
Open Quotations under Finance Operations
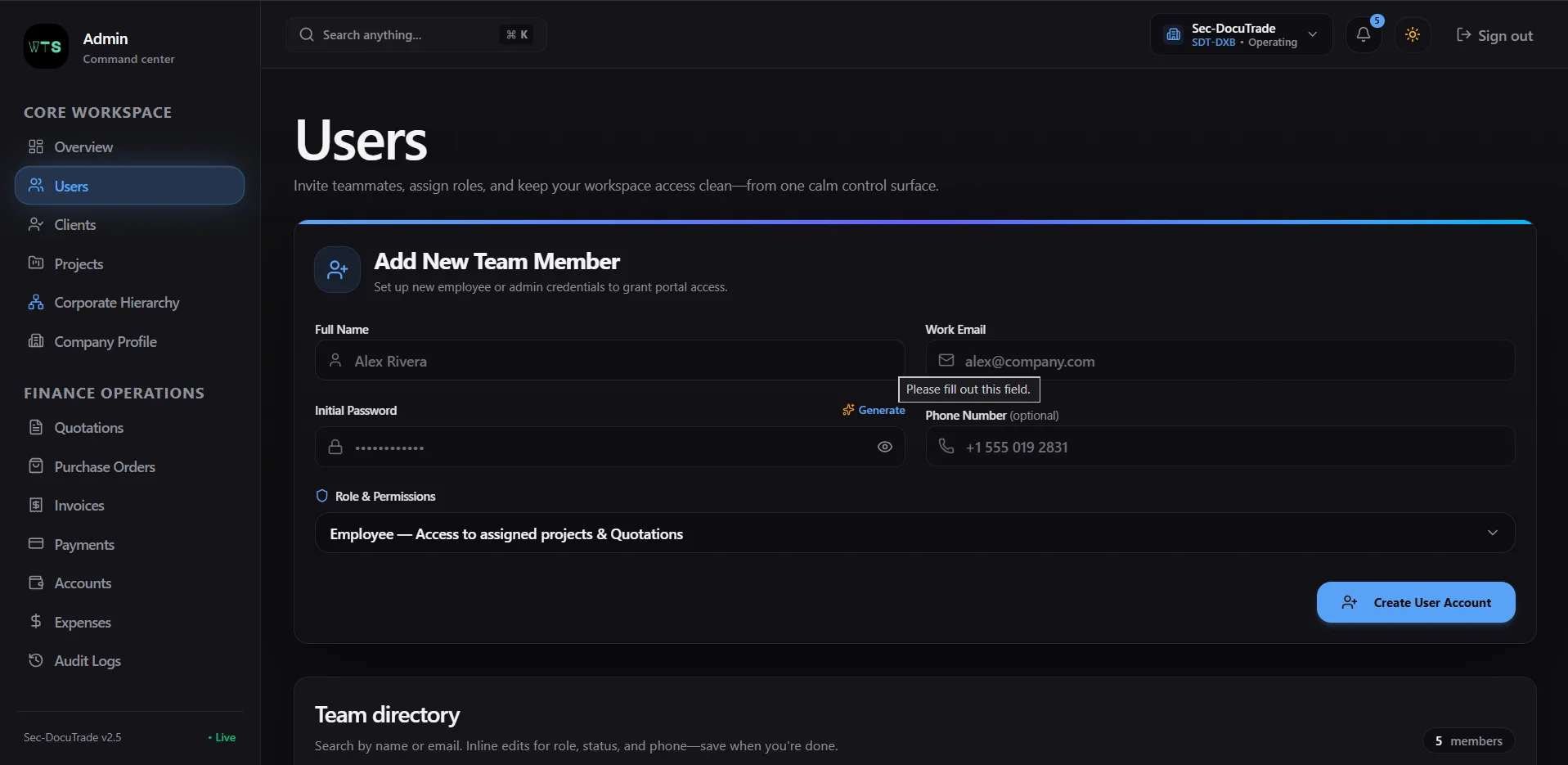[129, 428]
